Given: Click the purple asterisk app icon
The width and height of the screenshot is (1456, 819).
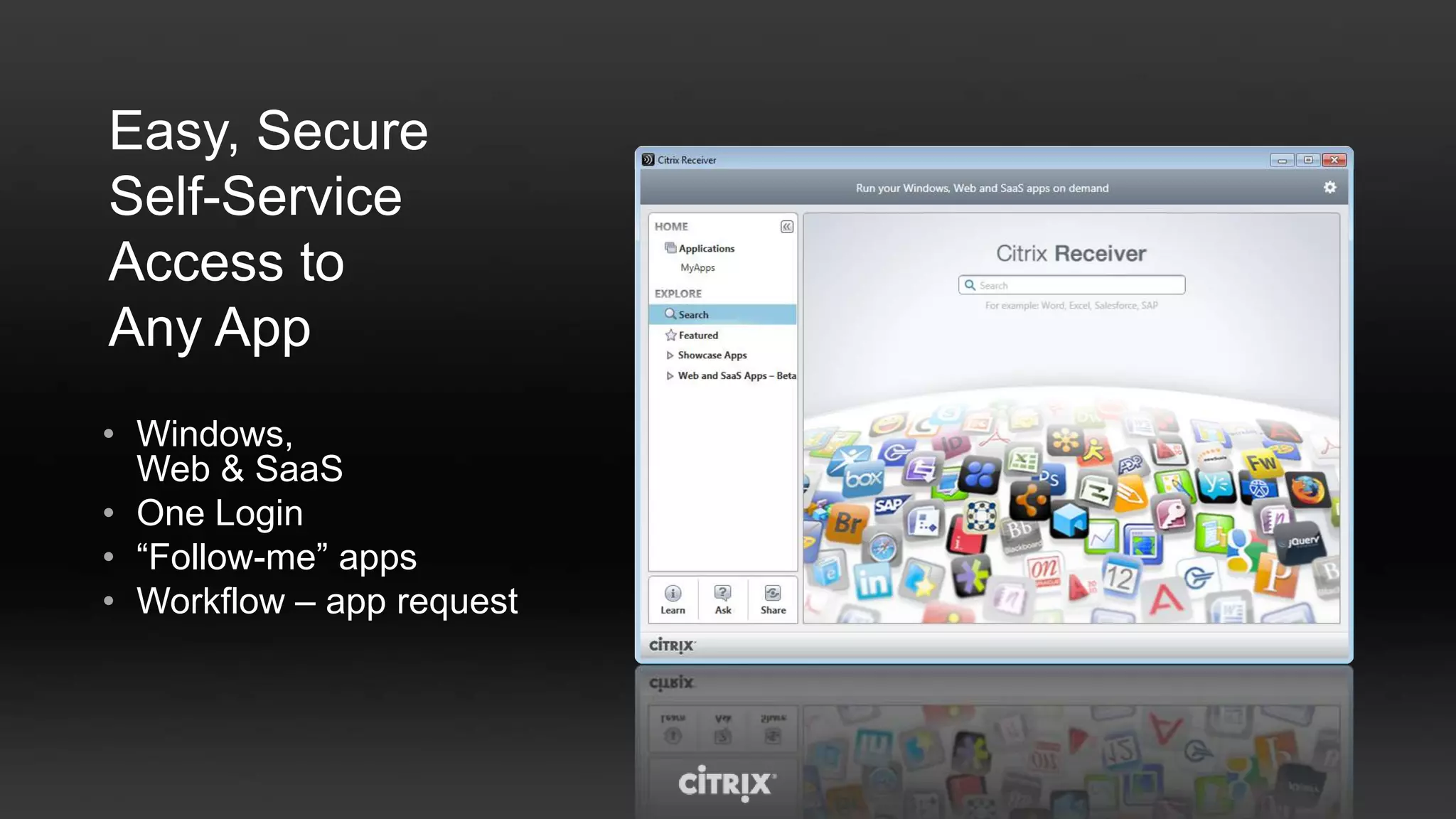Looking at the screenshot, I should point(970,577).
